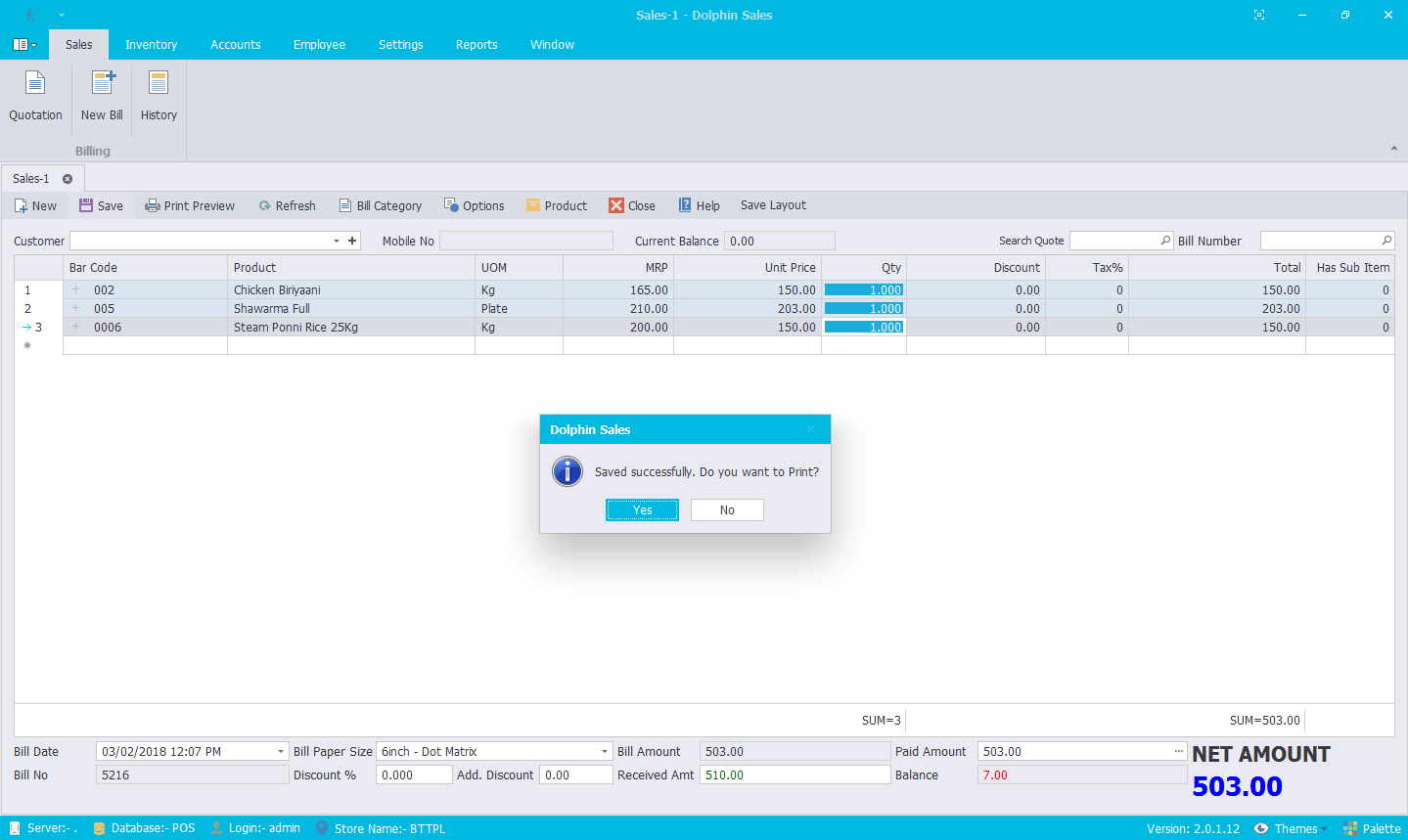
Task: Click the Discount % field
Action: tap(415, 774)
